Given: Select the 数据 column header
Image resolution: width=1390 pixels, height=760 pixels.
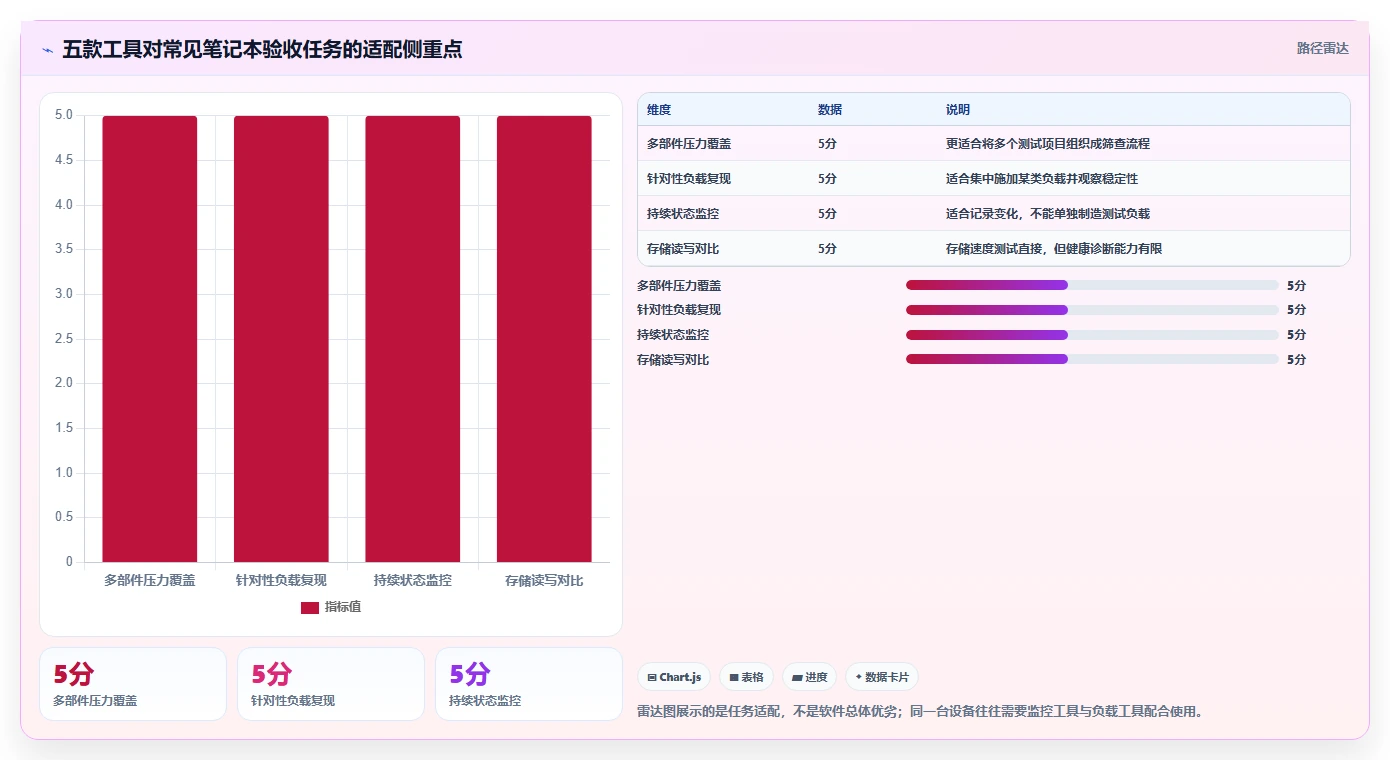Looking at the screenshot, I should pos(830,109).
